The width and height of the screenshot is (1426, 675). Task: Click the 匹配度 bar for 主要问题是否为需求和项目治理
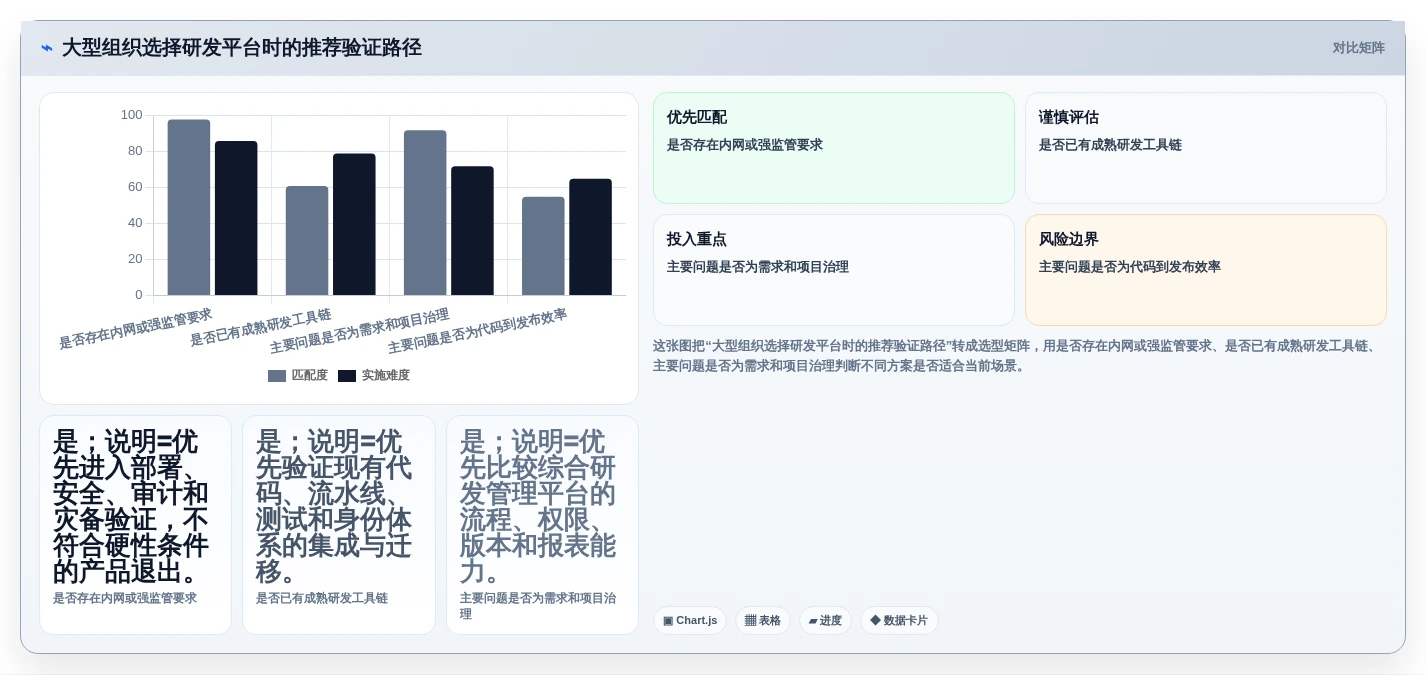(x=425, y=213)
